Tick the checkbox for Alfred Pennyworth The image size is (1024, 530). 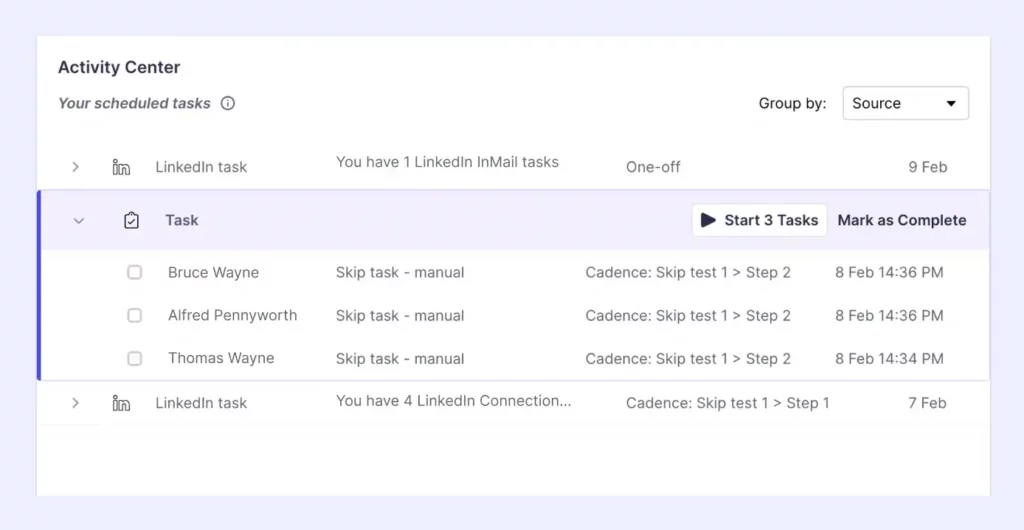pos(135,315)
